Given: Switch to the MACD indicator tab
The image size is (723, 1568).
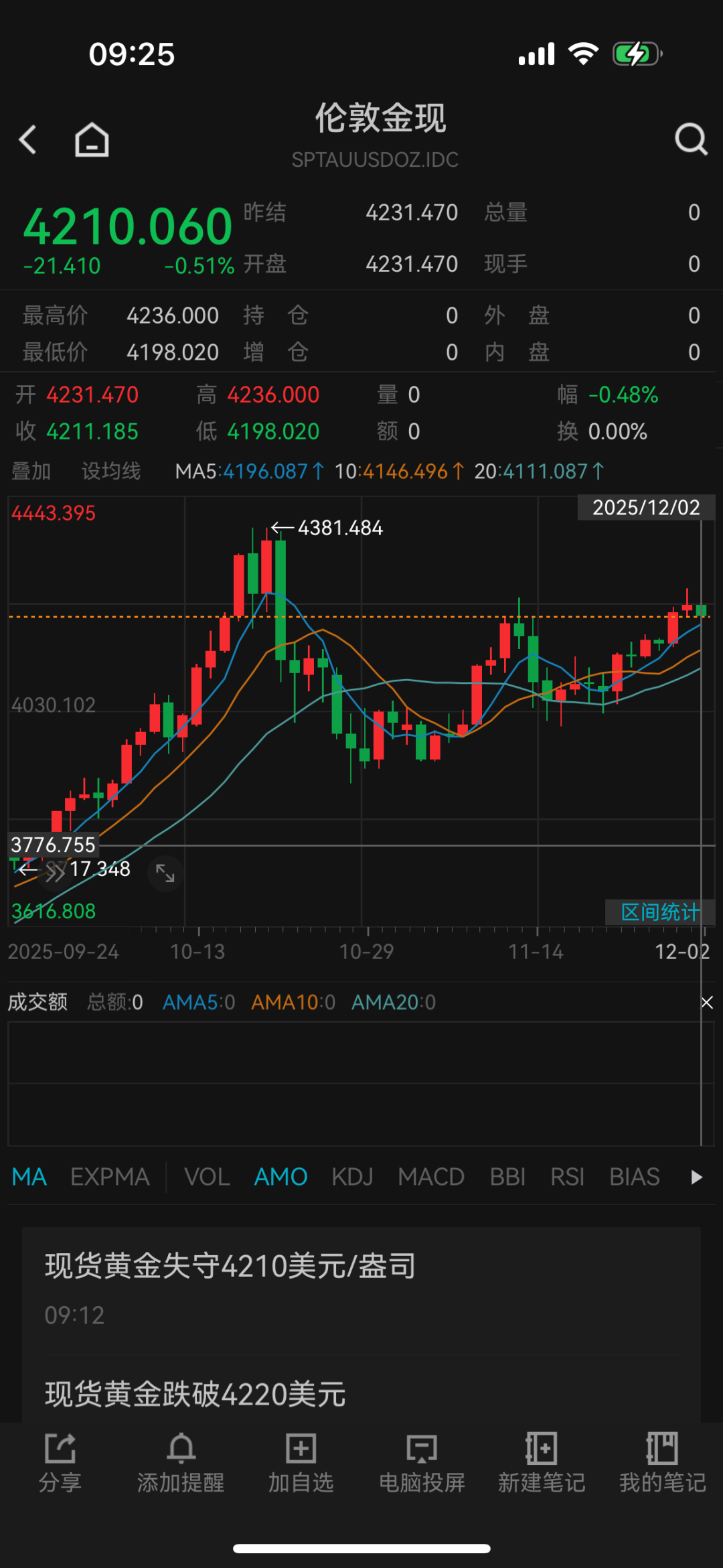Looking at the screenshot, I should (431, 1177).
